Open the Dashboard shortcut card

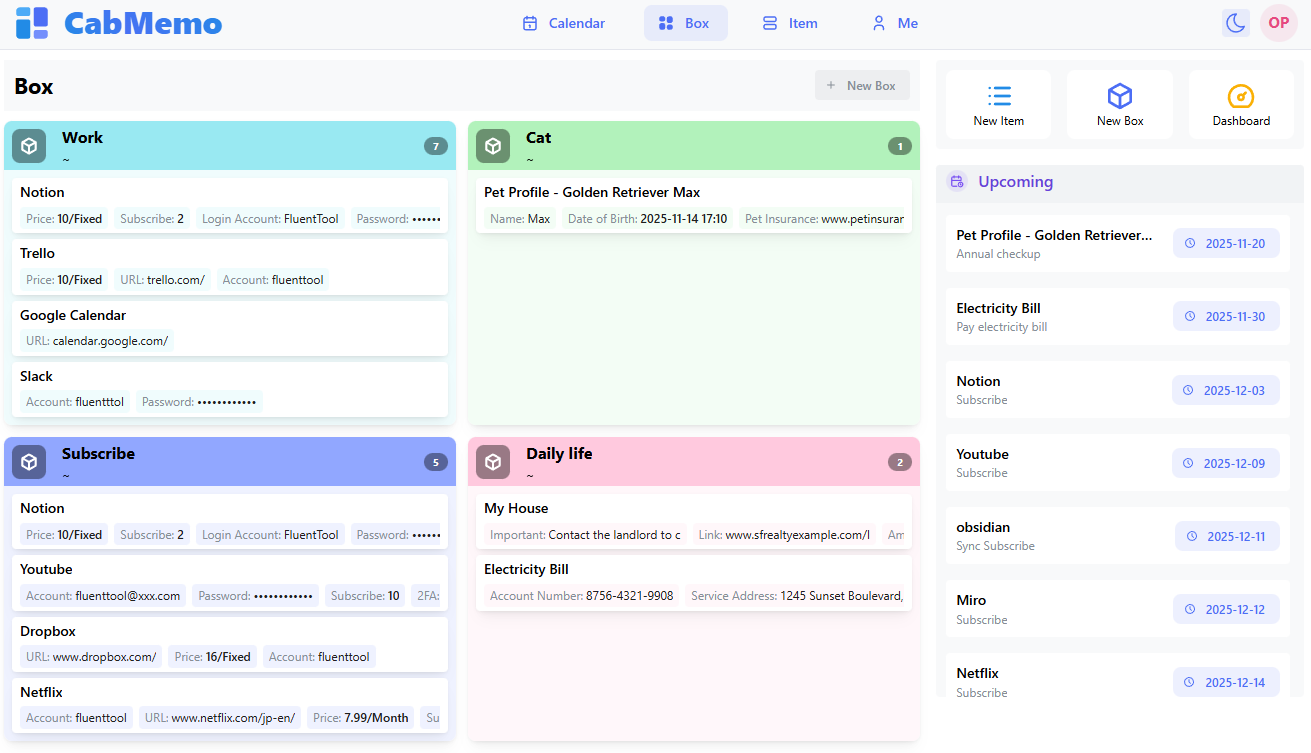point(1241,104)
